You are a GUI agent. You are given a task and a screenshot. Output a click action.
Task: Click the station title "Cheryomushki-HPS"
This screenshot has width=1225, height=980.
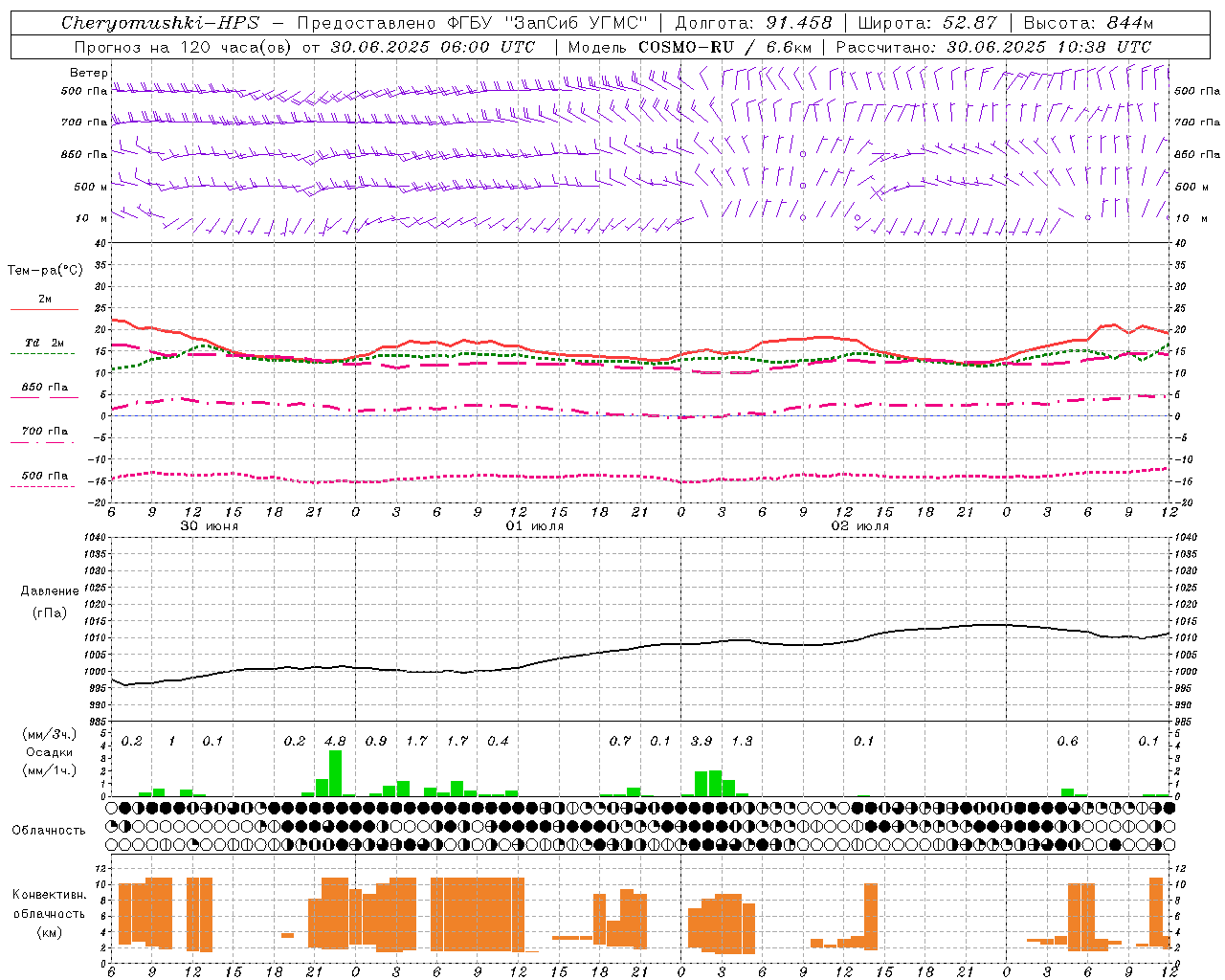160,23
